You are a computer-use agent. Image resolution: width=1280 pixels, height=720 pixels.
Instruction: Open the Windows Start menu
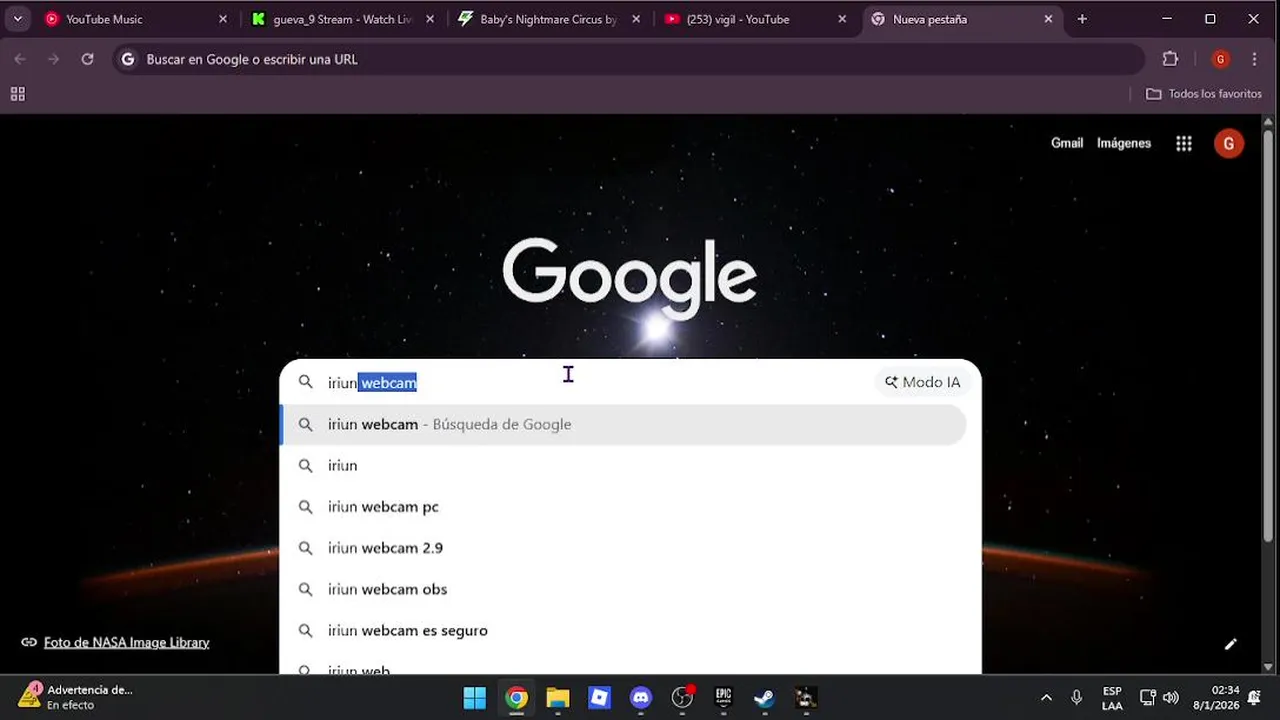[474, 697]
